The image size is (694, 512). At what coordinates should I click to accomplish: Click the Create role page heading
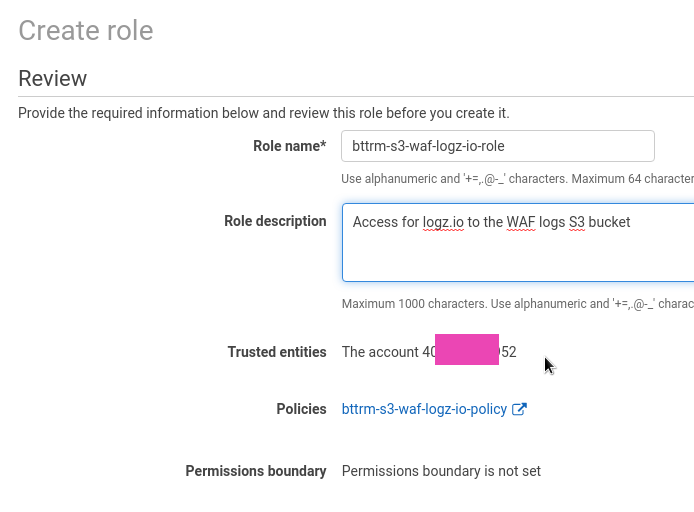(x=86, y=31)
